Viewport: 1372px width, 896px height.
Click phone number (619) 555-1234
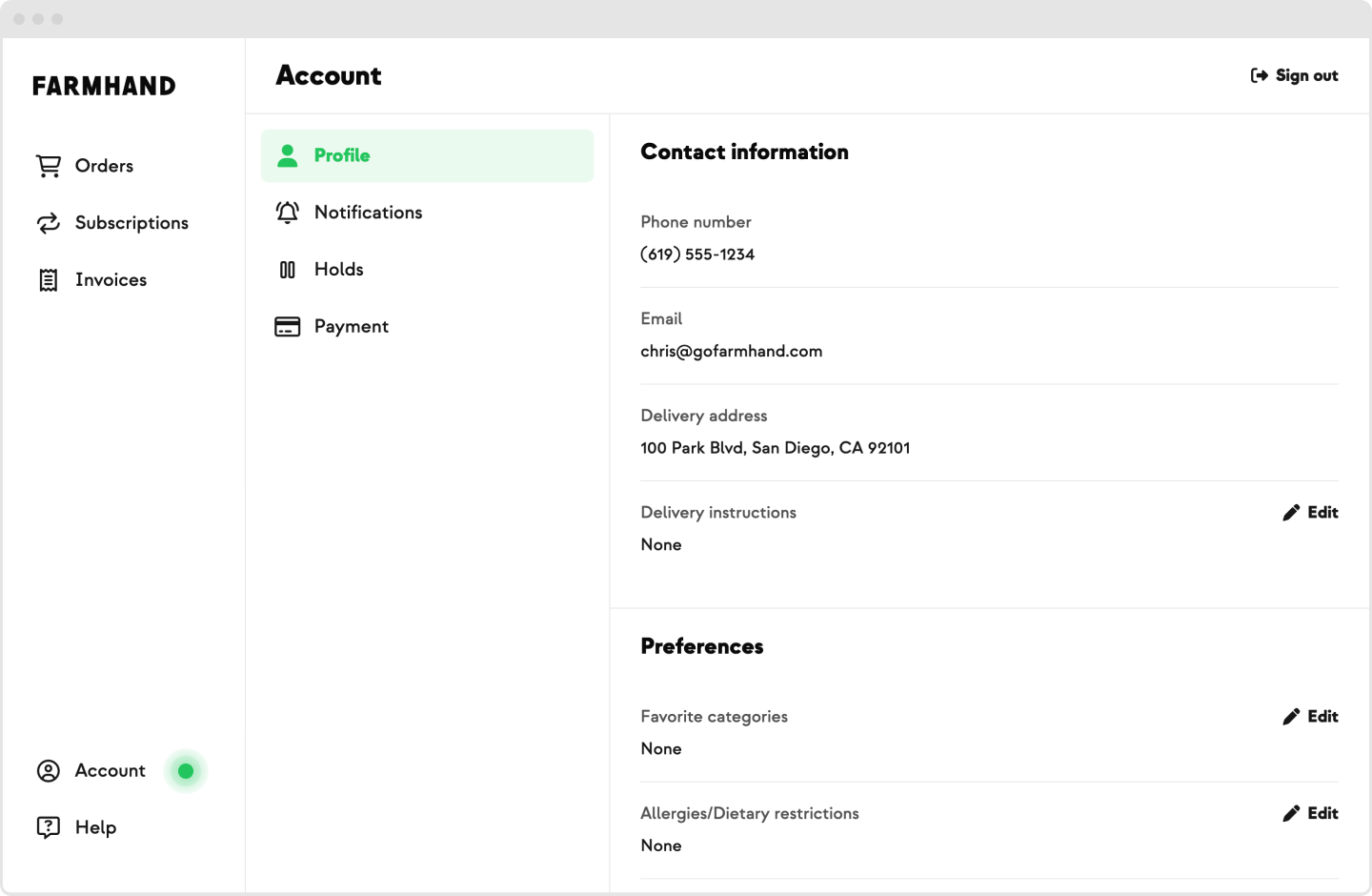(697, 255)
